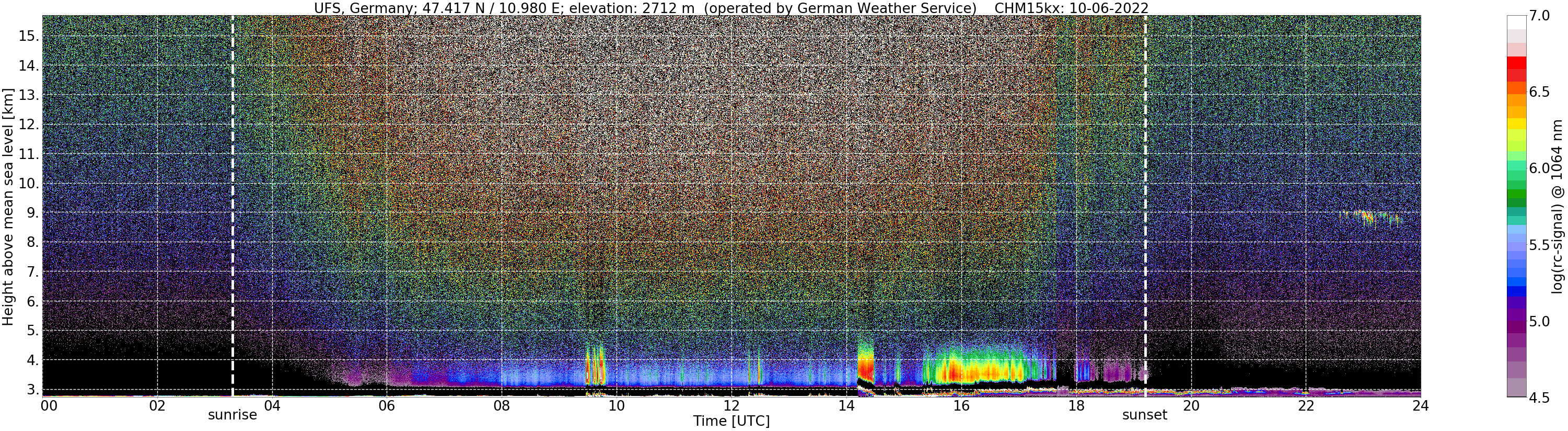The height and width of the screenshot is (431, 1568).
Task: Click the '3.' height tick label
Action: (x=32, y=390)
